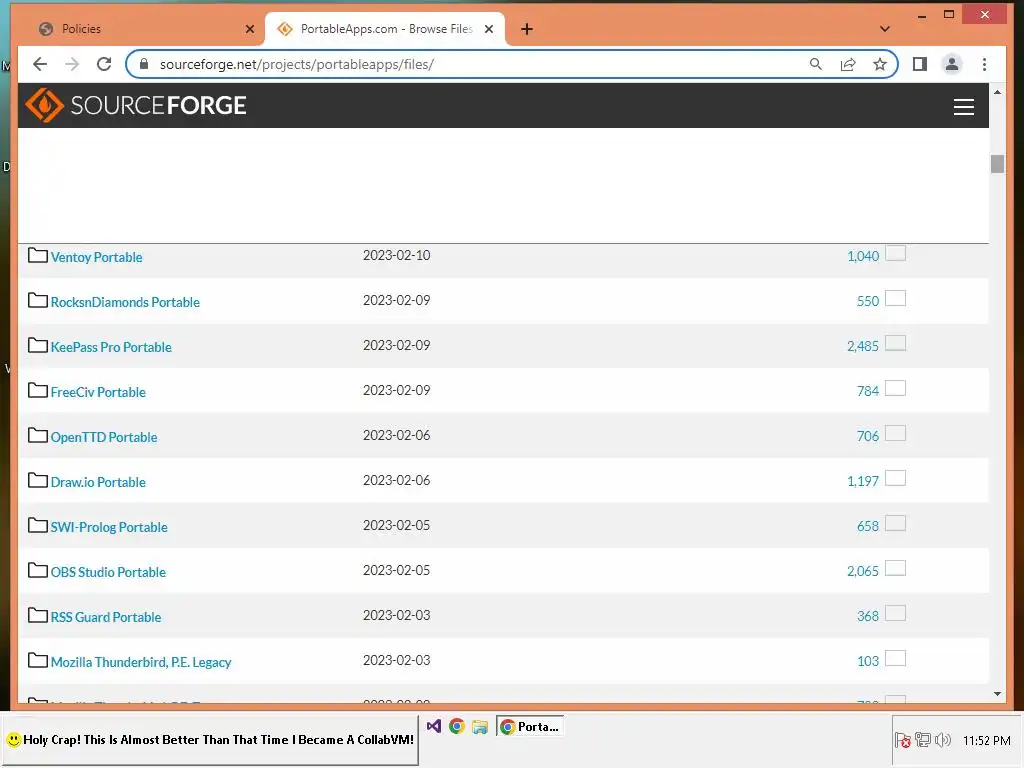
Task: Bookmark this page with the star icon
Action: point(880,64)
